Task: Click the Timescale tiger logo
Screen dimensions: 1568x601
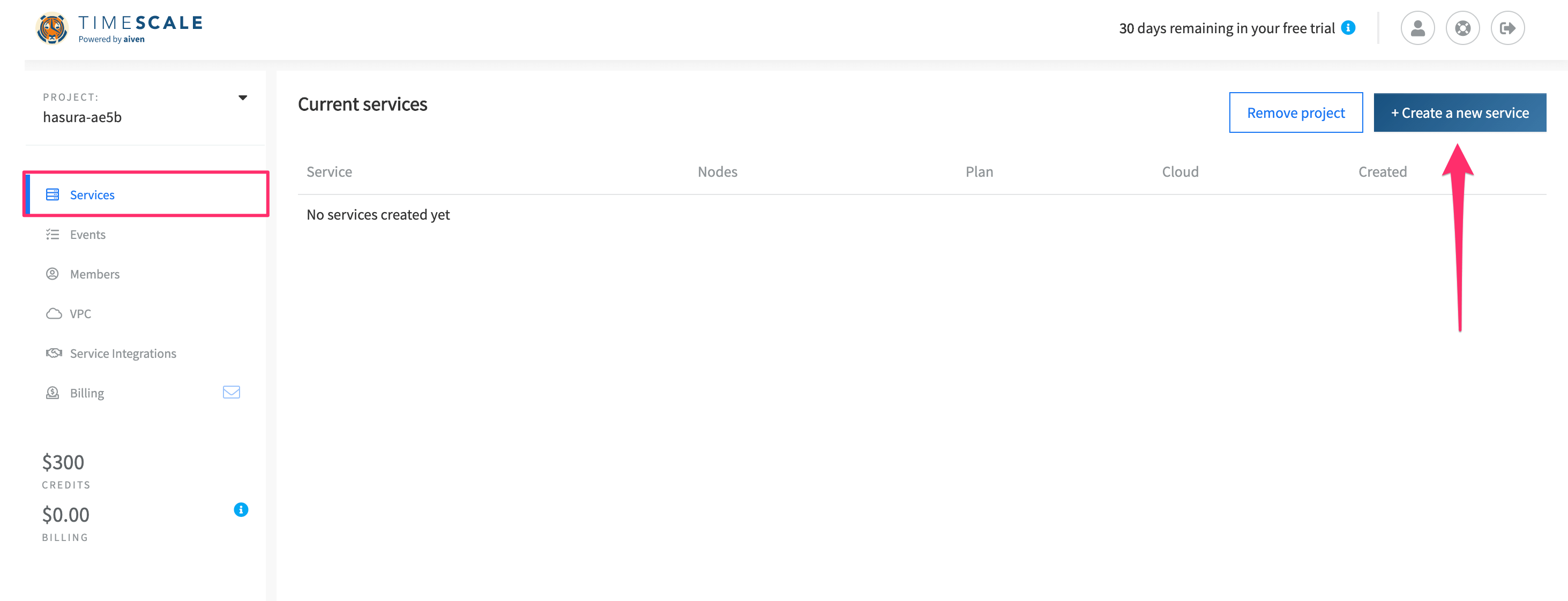Action: [54, 27]
